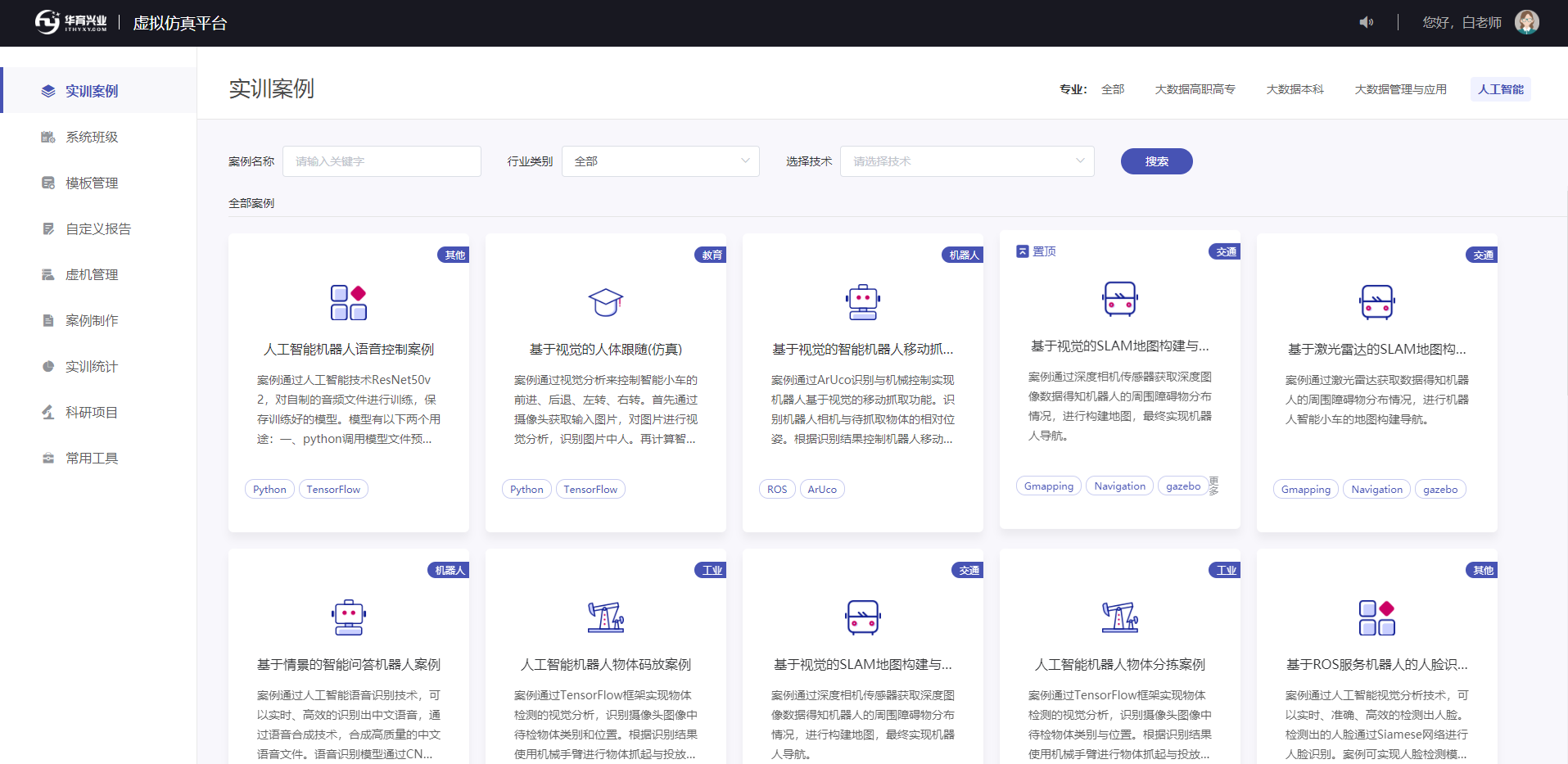Click oil pump icon on 人工智能机器人物体分拣案例 card

[1120, 617]
